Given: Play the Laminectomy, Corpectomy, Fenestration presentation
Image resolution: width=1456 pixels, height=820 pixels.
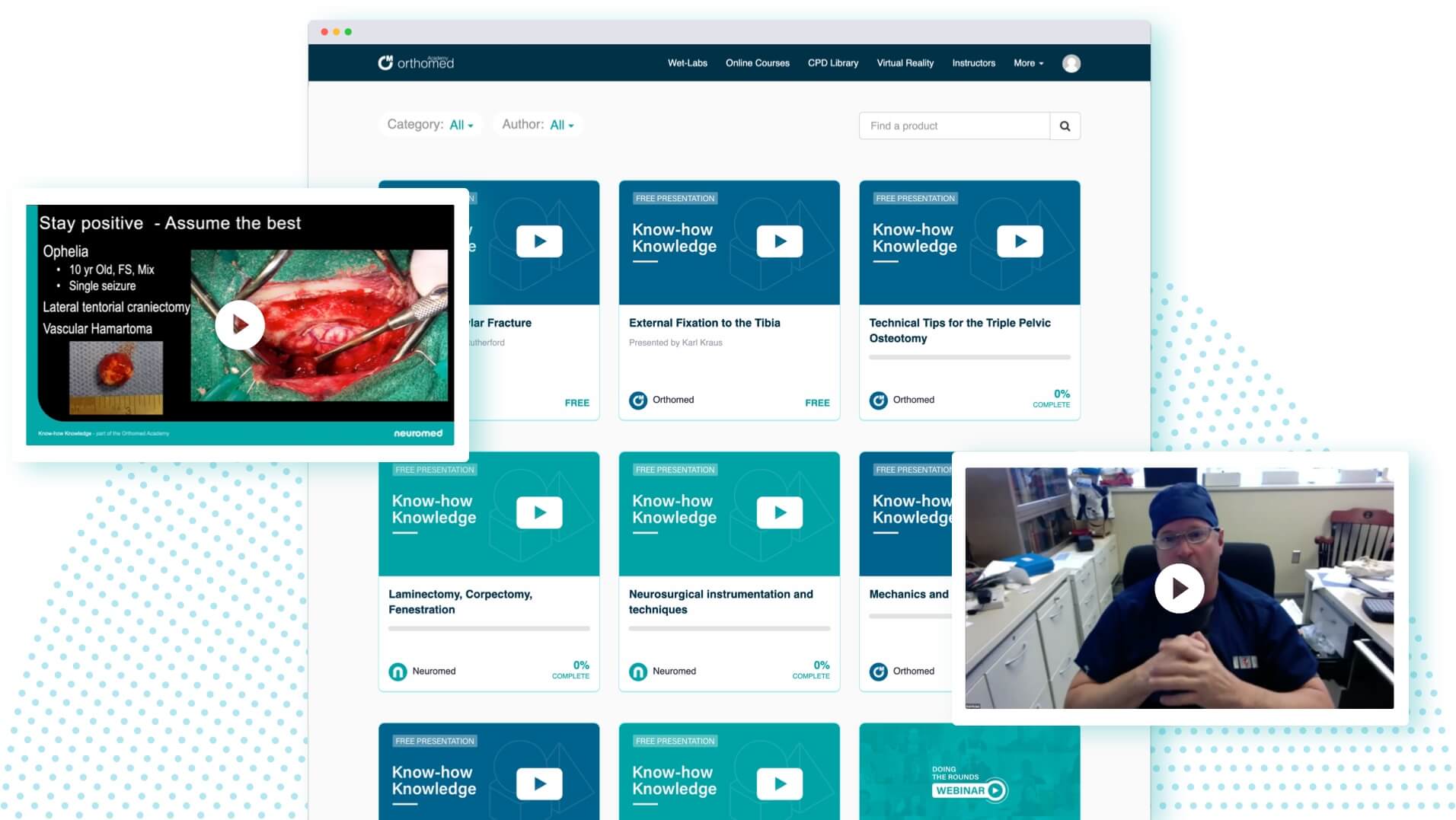Looking at the screenshot, I should click(x=539, y=512).
